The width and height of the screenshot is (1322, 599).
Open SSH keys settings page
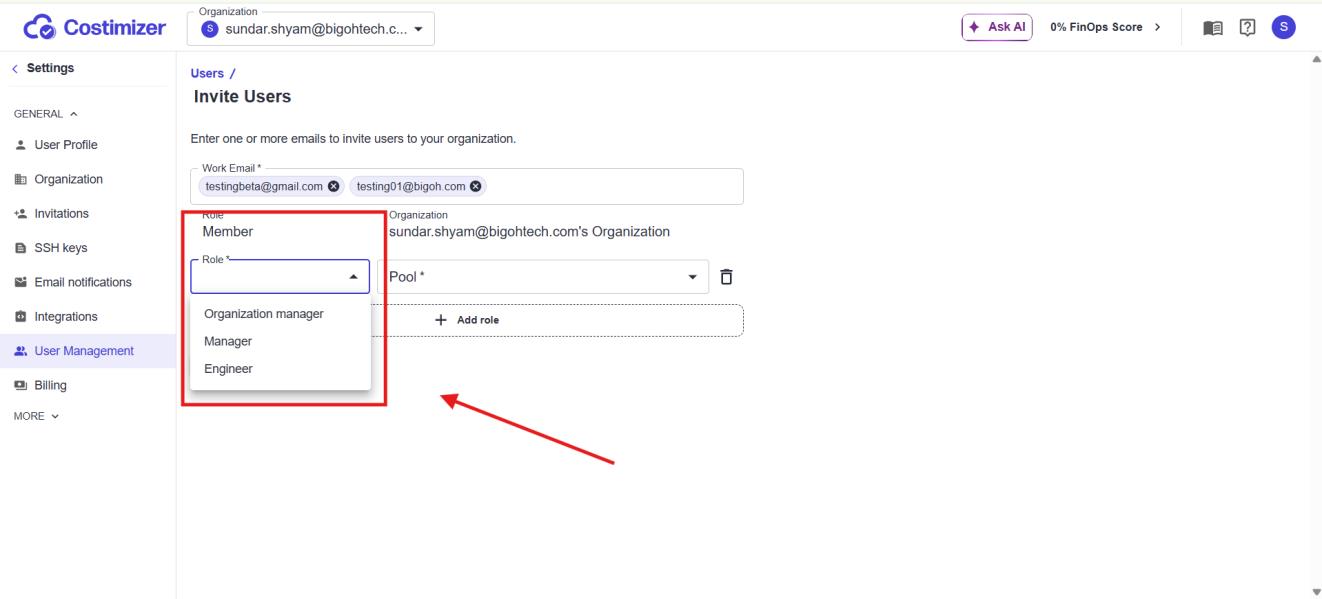(x=88, y=248)
